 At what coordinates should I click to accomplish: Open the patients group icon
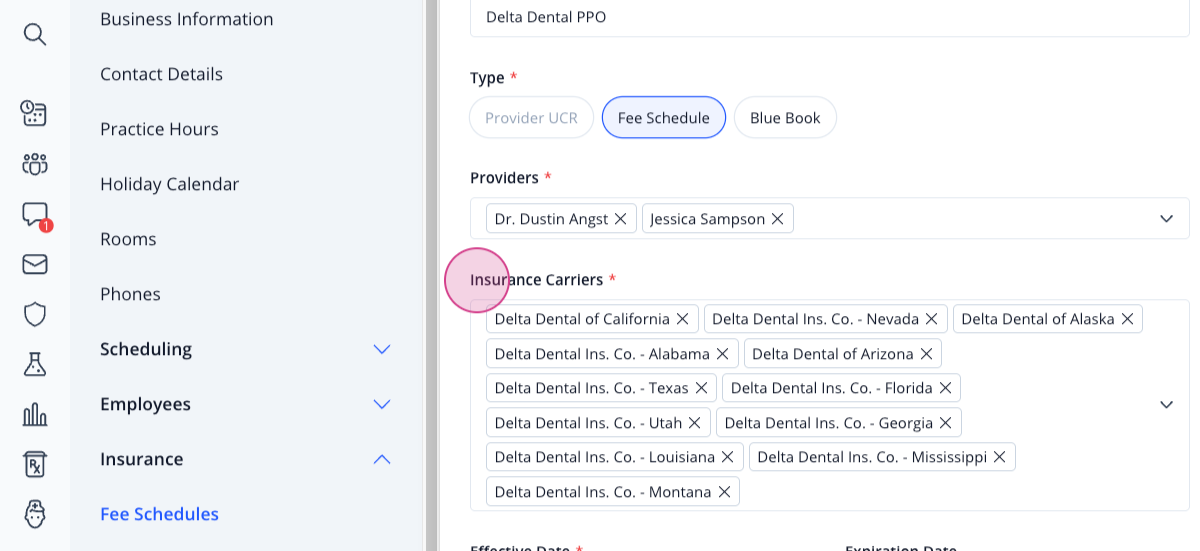tap(35, 164)
